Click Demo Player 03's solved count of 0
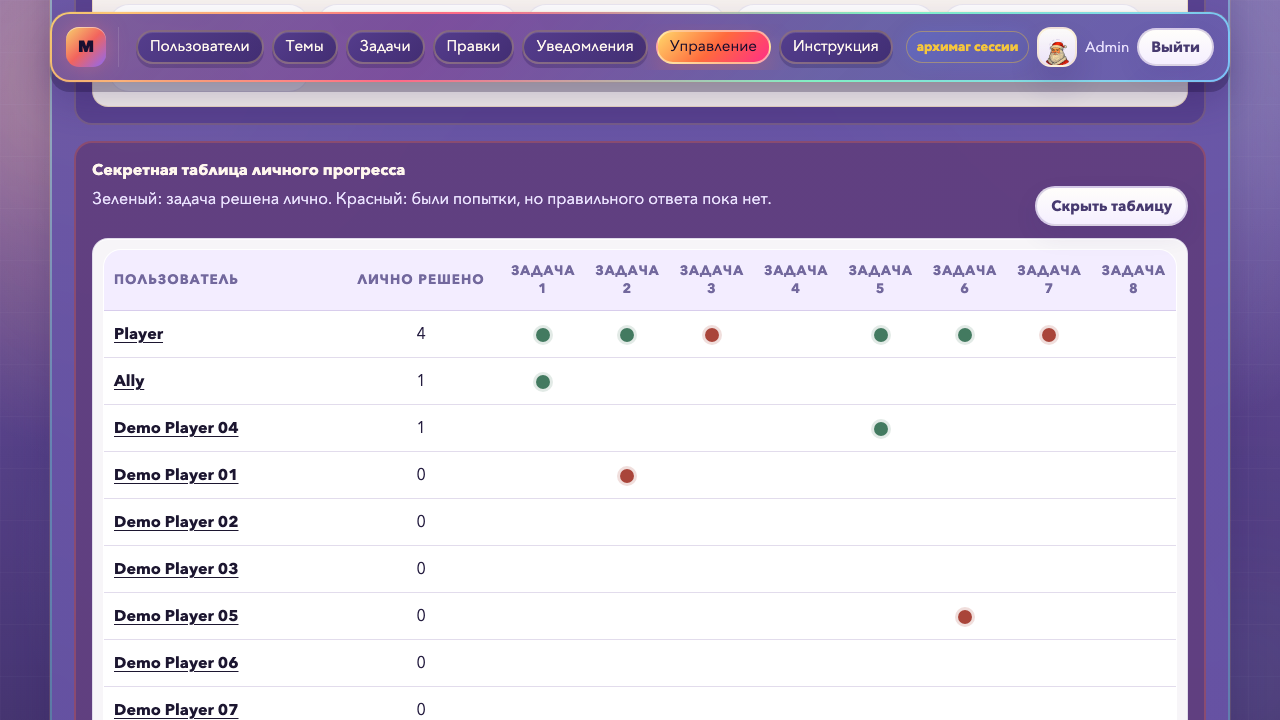Viewport: 1280px width, 720px height. 421,569
